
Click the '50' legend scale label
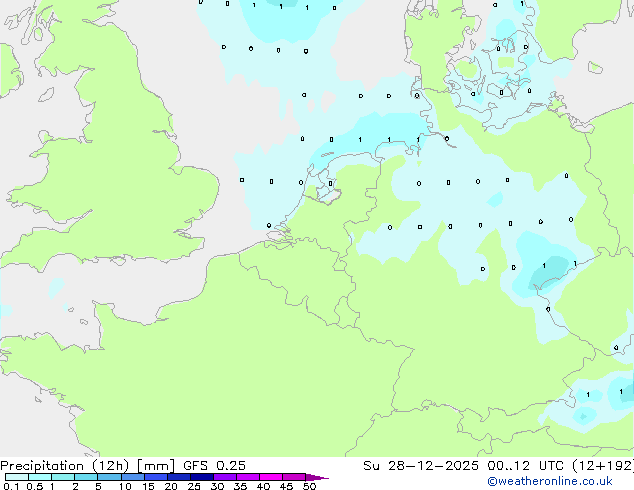[x=309, y=486]
